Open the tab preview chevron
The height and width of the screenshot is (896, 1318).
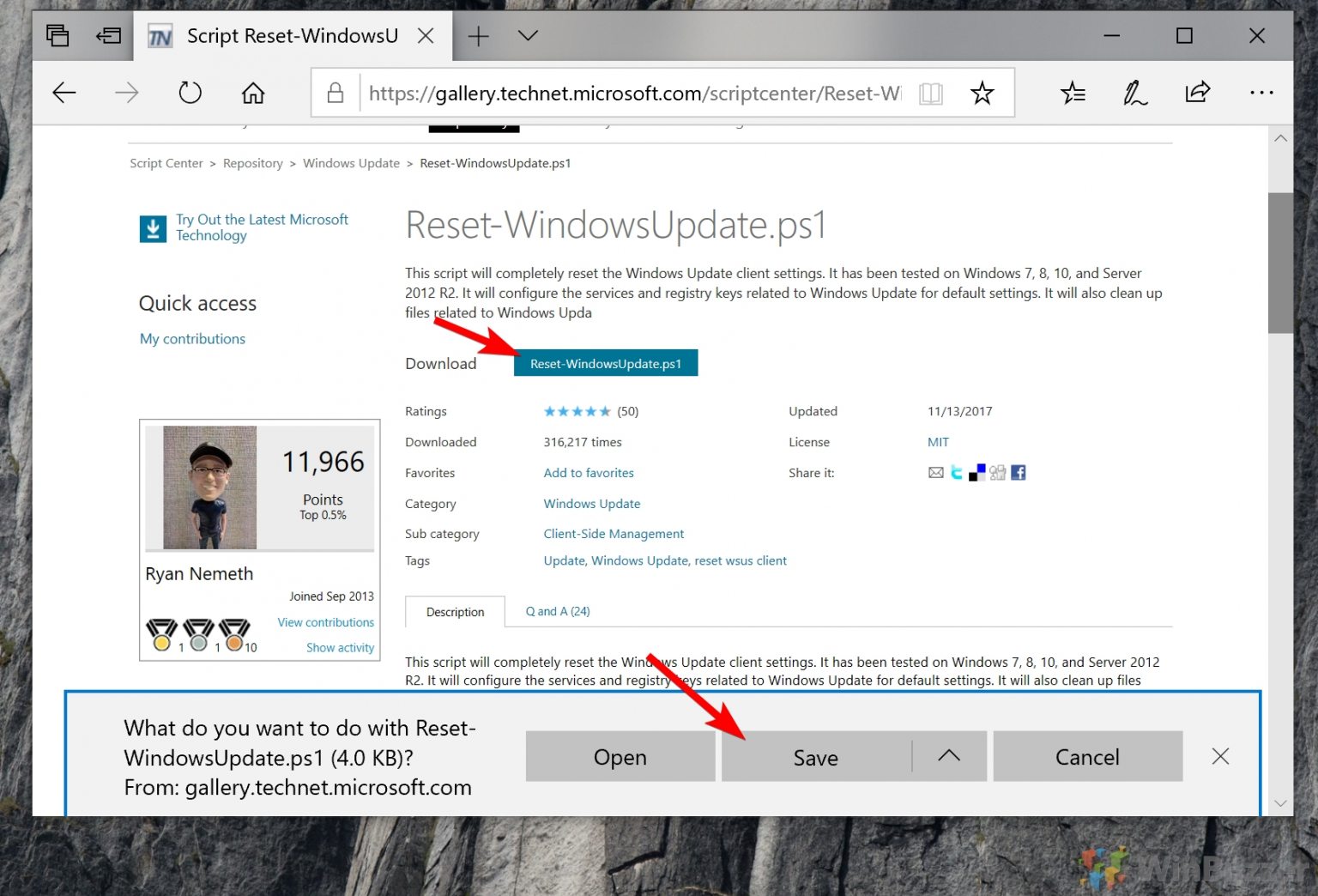point(527,35)
